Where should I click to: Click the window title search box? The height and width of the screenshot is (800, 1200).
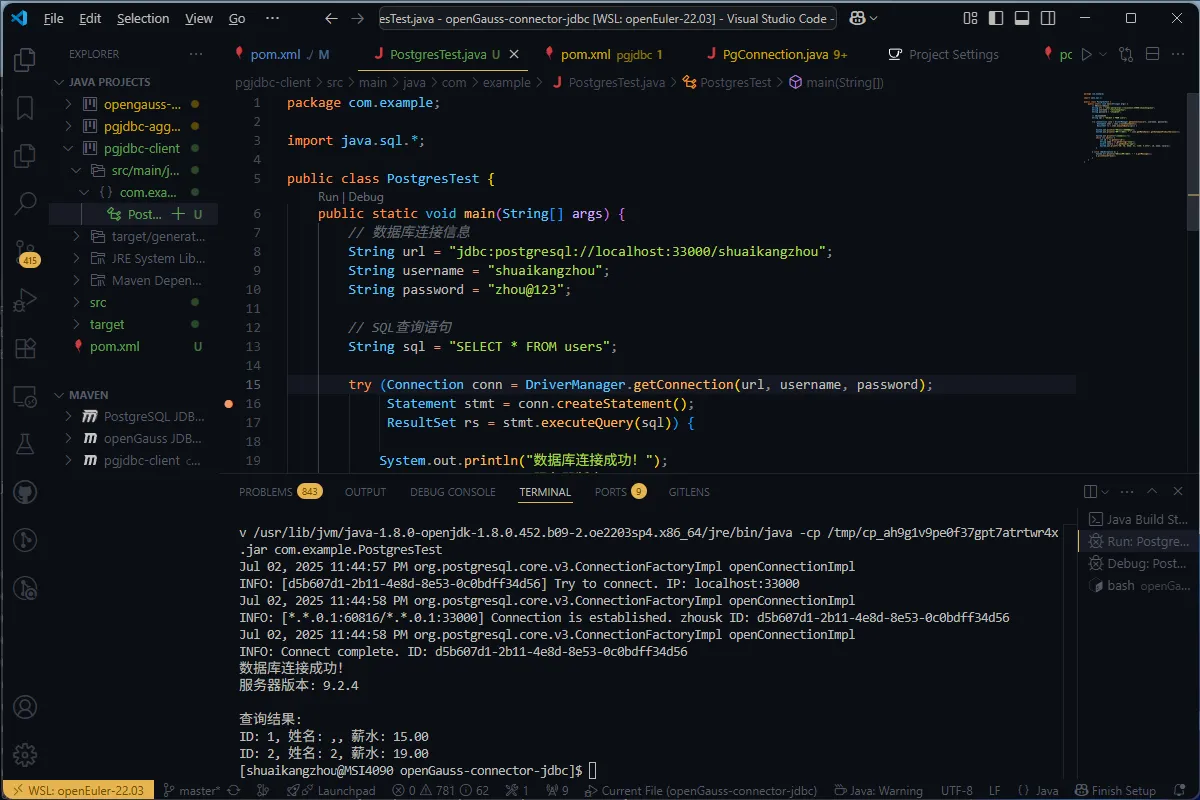[607, 18]
